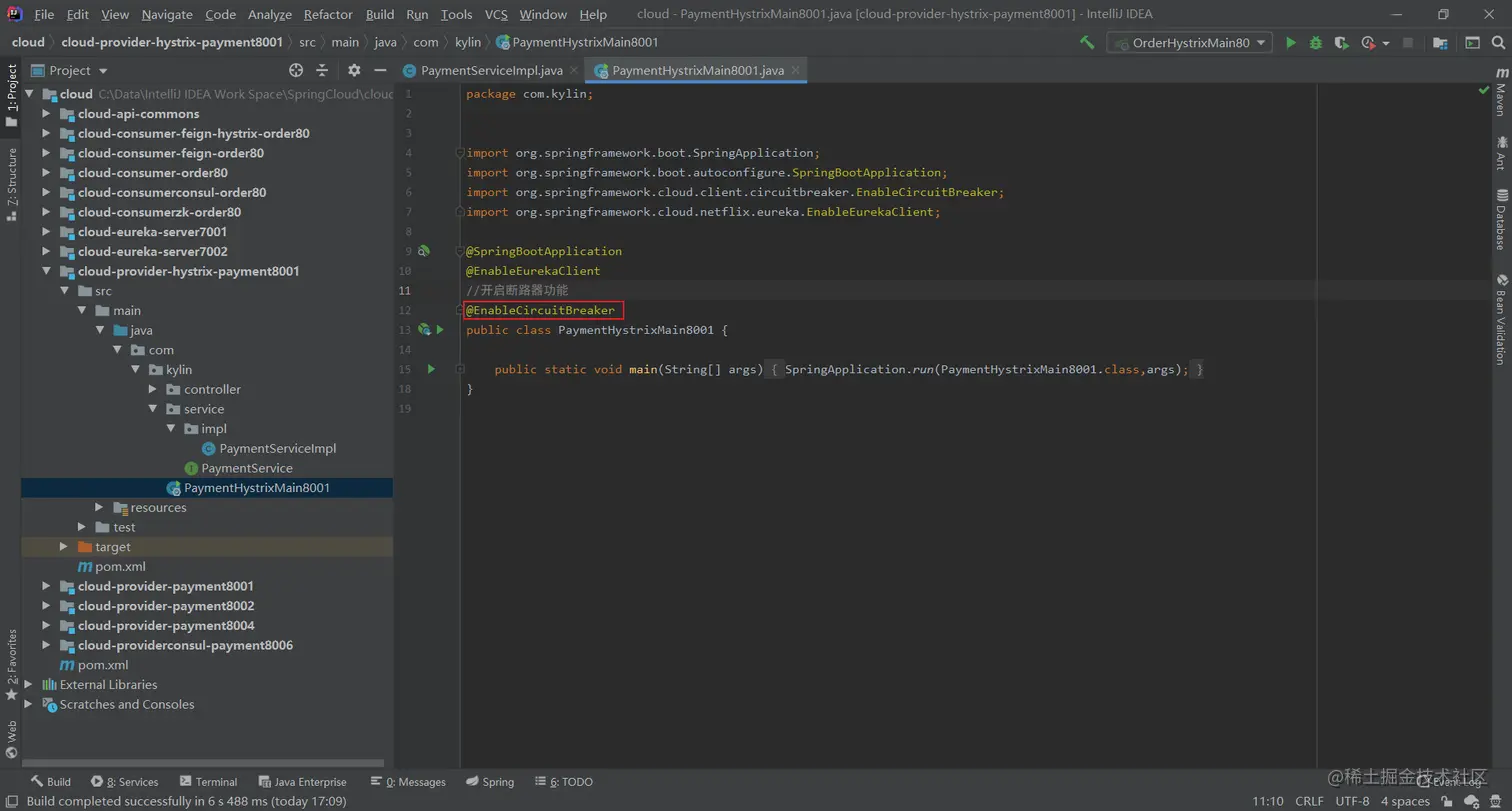Viewport: 1512px width, 811px height.
Task: Open the Refactor menu
Action: pos(328,15)
